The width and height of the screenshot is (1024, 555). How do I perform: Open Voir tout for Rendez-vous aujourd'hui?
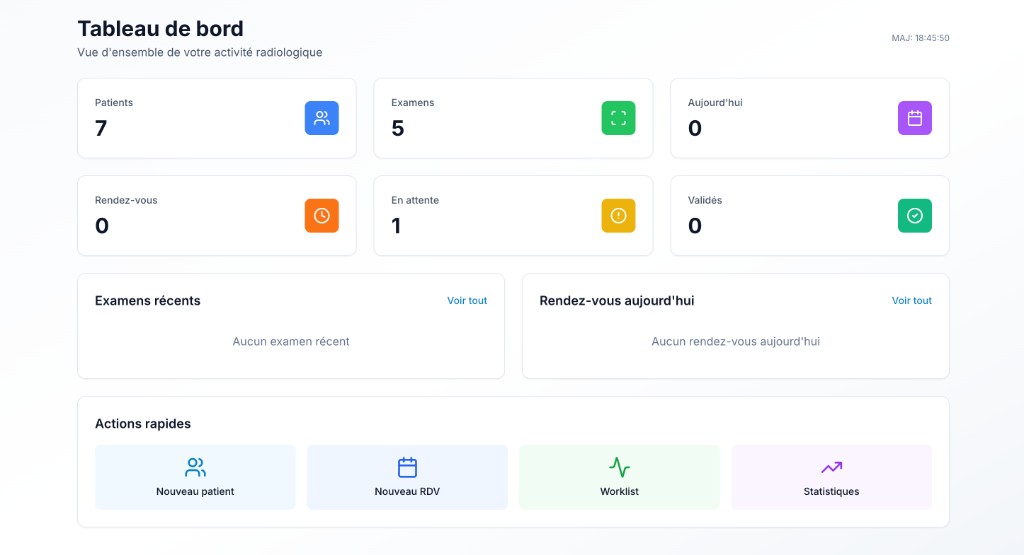pos(912,300)
